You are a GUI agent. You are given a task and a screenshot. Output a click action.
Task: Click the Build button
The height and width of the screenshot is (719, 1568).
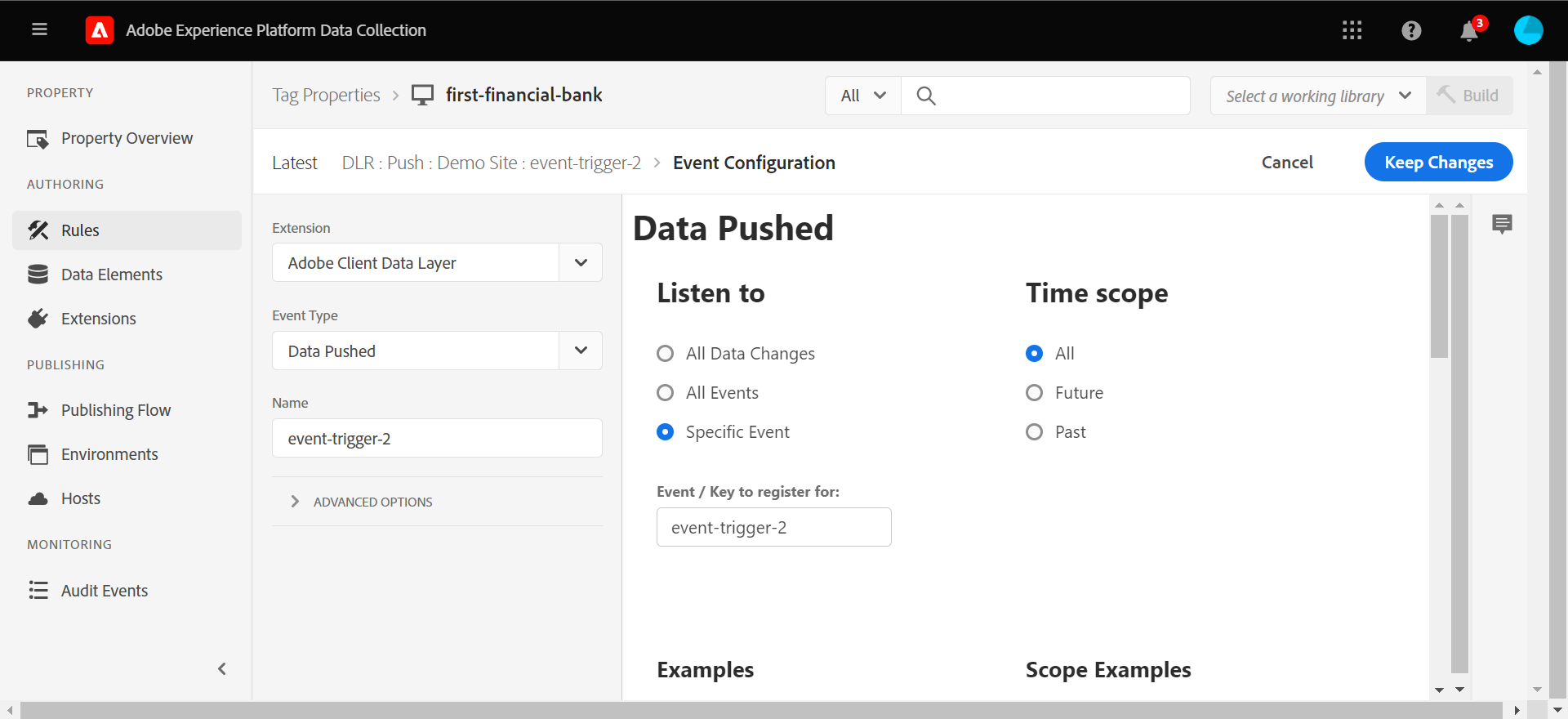coord(1469,96)
